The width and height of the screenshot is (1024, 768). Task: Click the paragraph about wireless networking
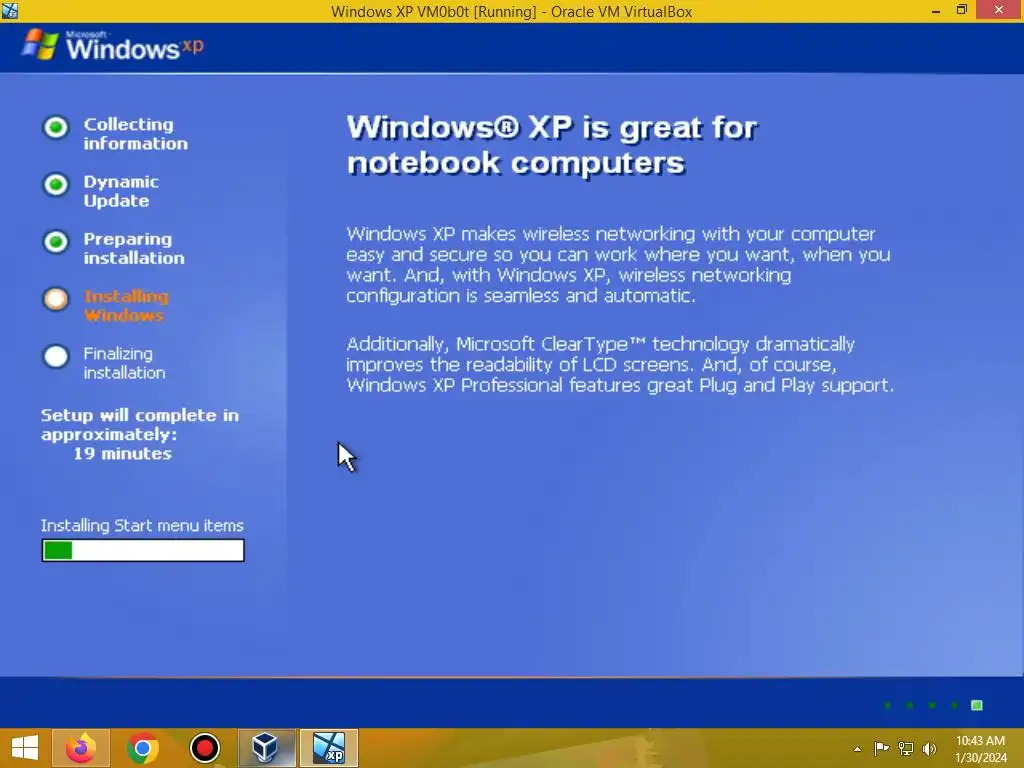pyautogui.click(x=618, y=264)
